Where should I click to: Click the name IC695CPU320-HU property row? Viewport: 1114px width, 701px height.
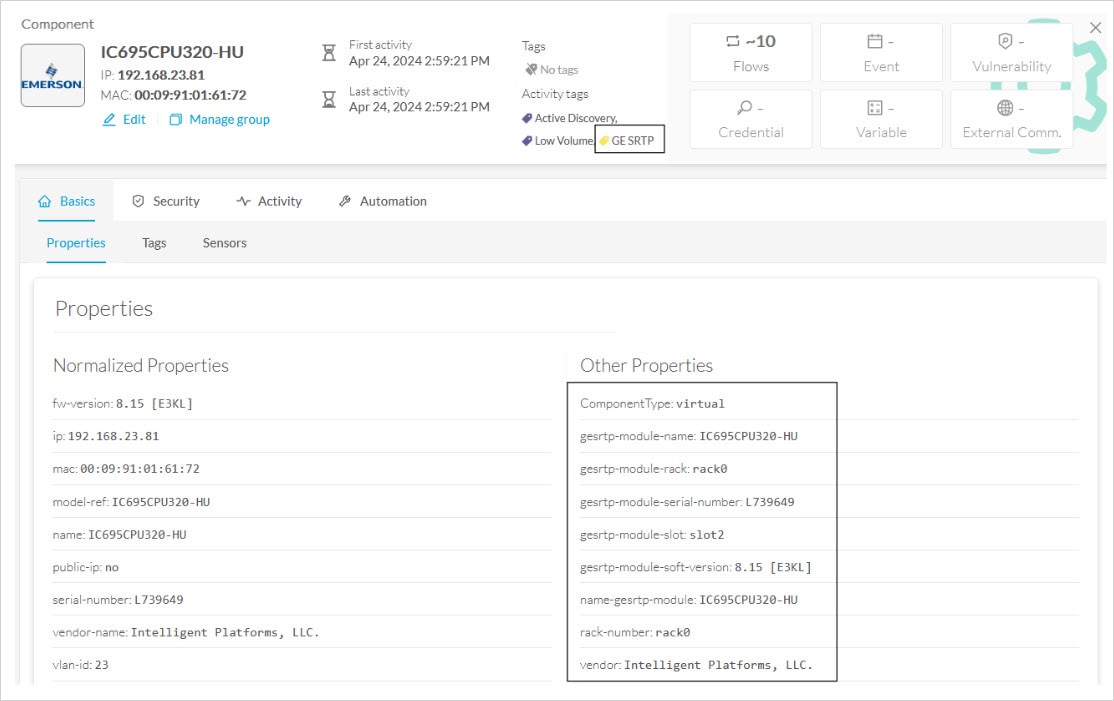(x=302, y=534)
